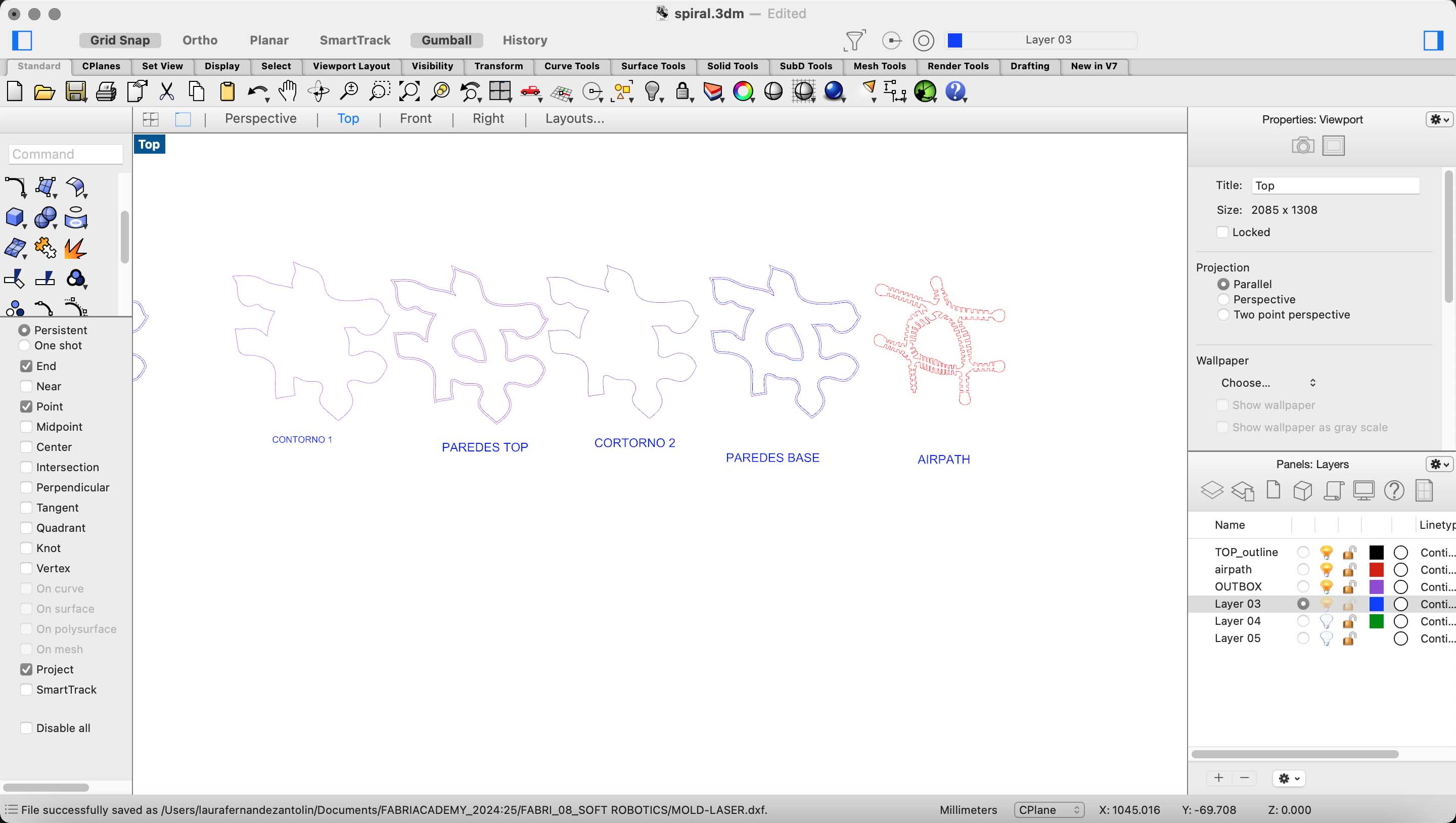Image resolution: width=1456 pixels, height=823 pixels.
Task: Check Disable all snaps
Action: click(x=26, y=728)
